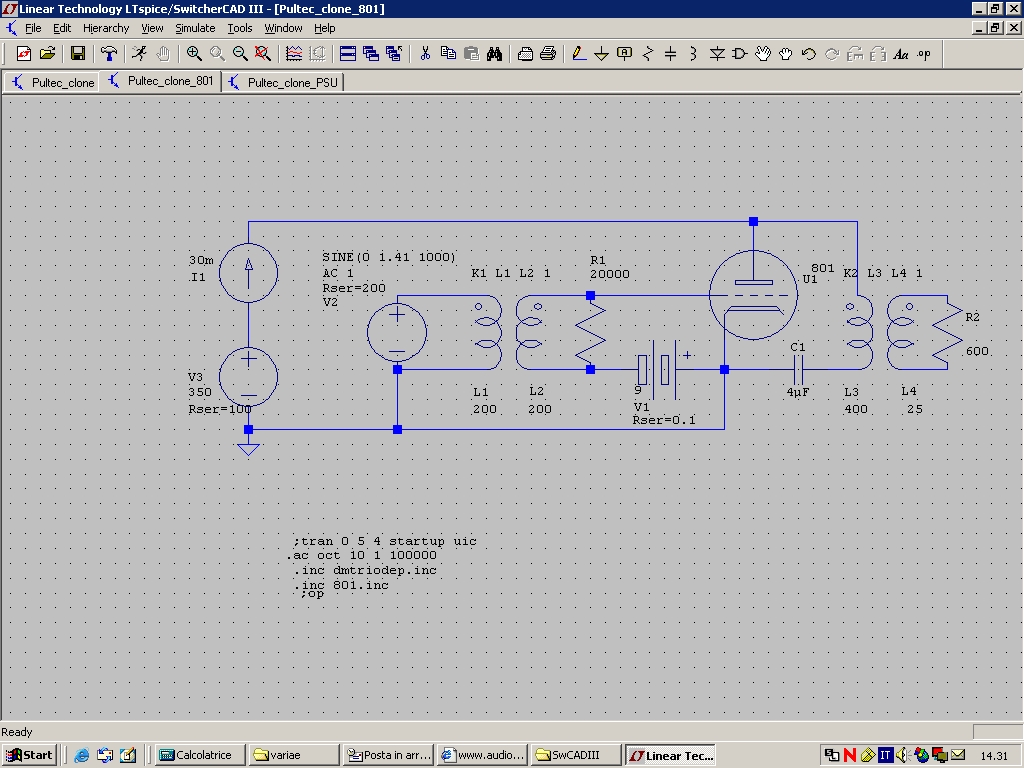
Task: Click the 'K1 L1 L2 1' coupling text
Action: pyautogui.click(x=511, y=273)
